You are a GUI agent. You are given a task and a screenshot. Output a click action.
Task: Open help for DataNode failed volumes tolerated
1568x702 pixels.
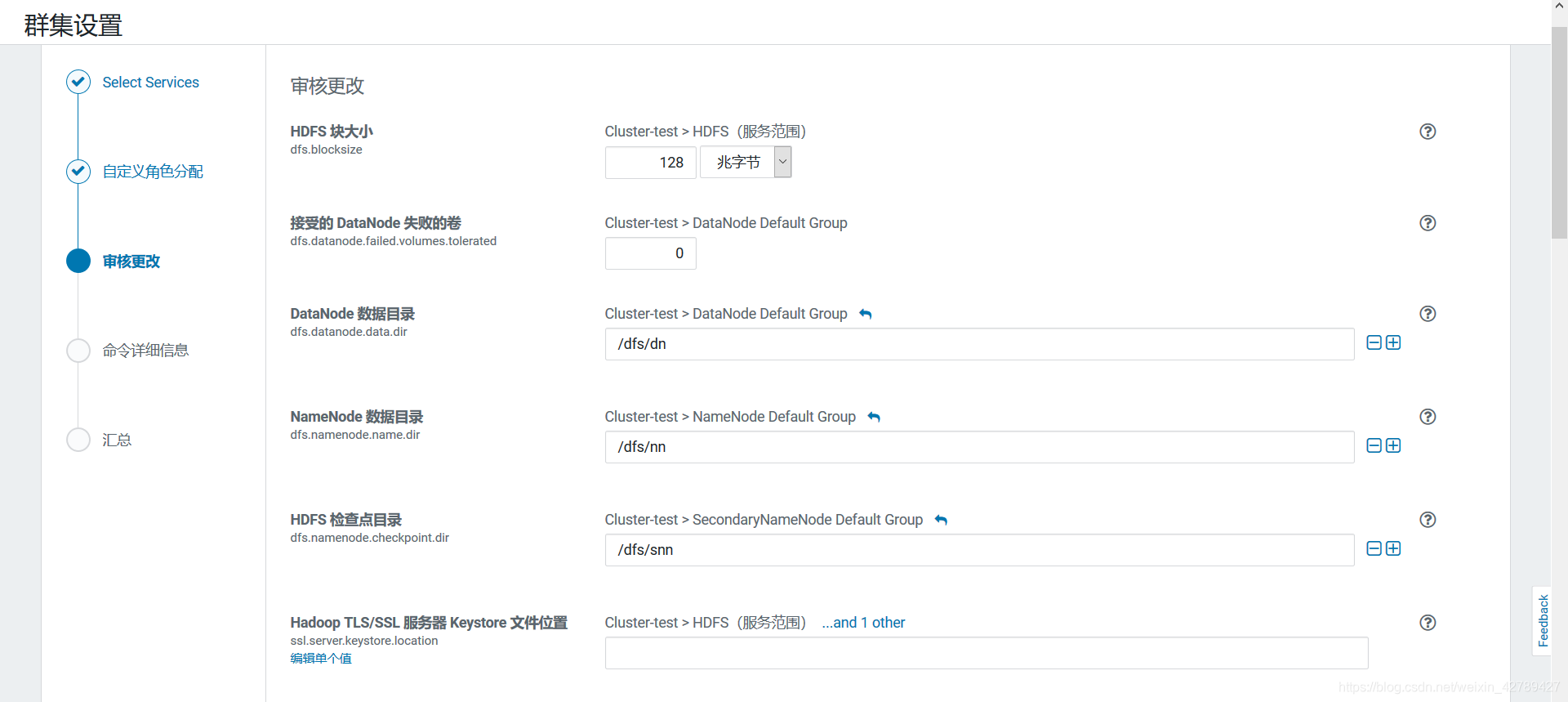(x=1428, y=223)
